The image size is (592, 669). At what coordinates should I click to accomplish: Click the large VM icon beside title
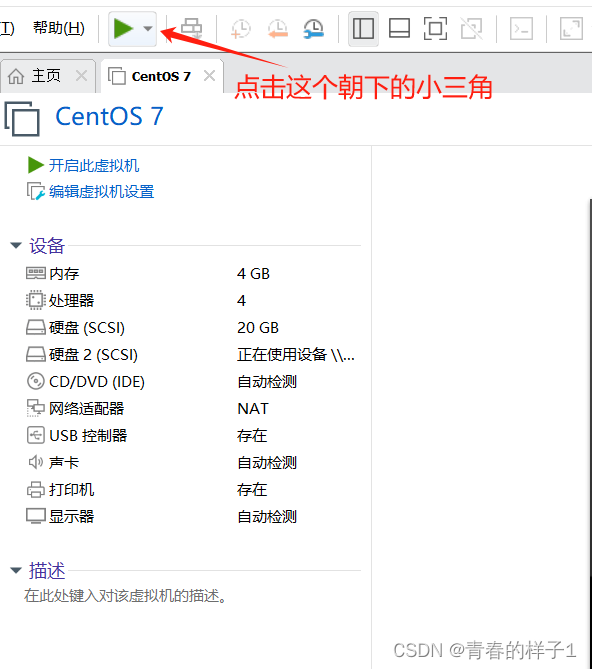pyautogui.click(x=22, y=119)
